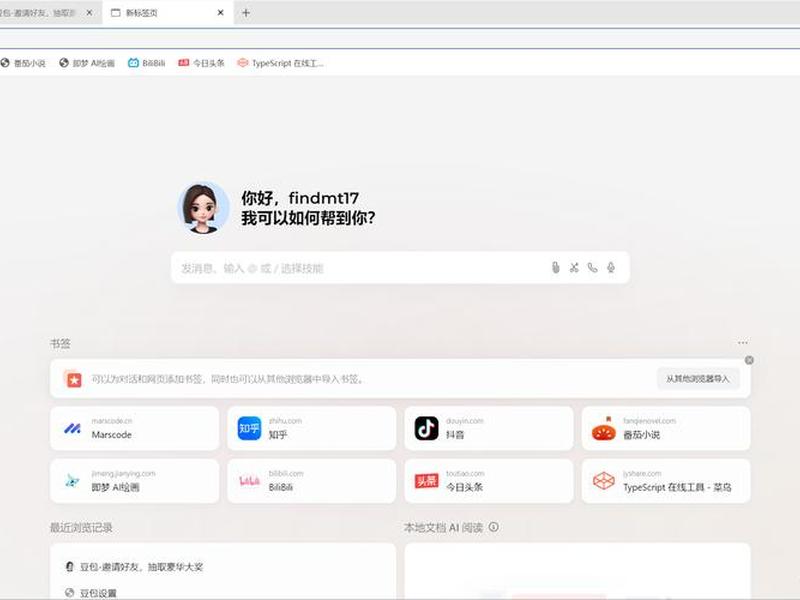Start a voice call with phone icon
The width and height of the screenshot is (800, 600).
592,267
